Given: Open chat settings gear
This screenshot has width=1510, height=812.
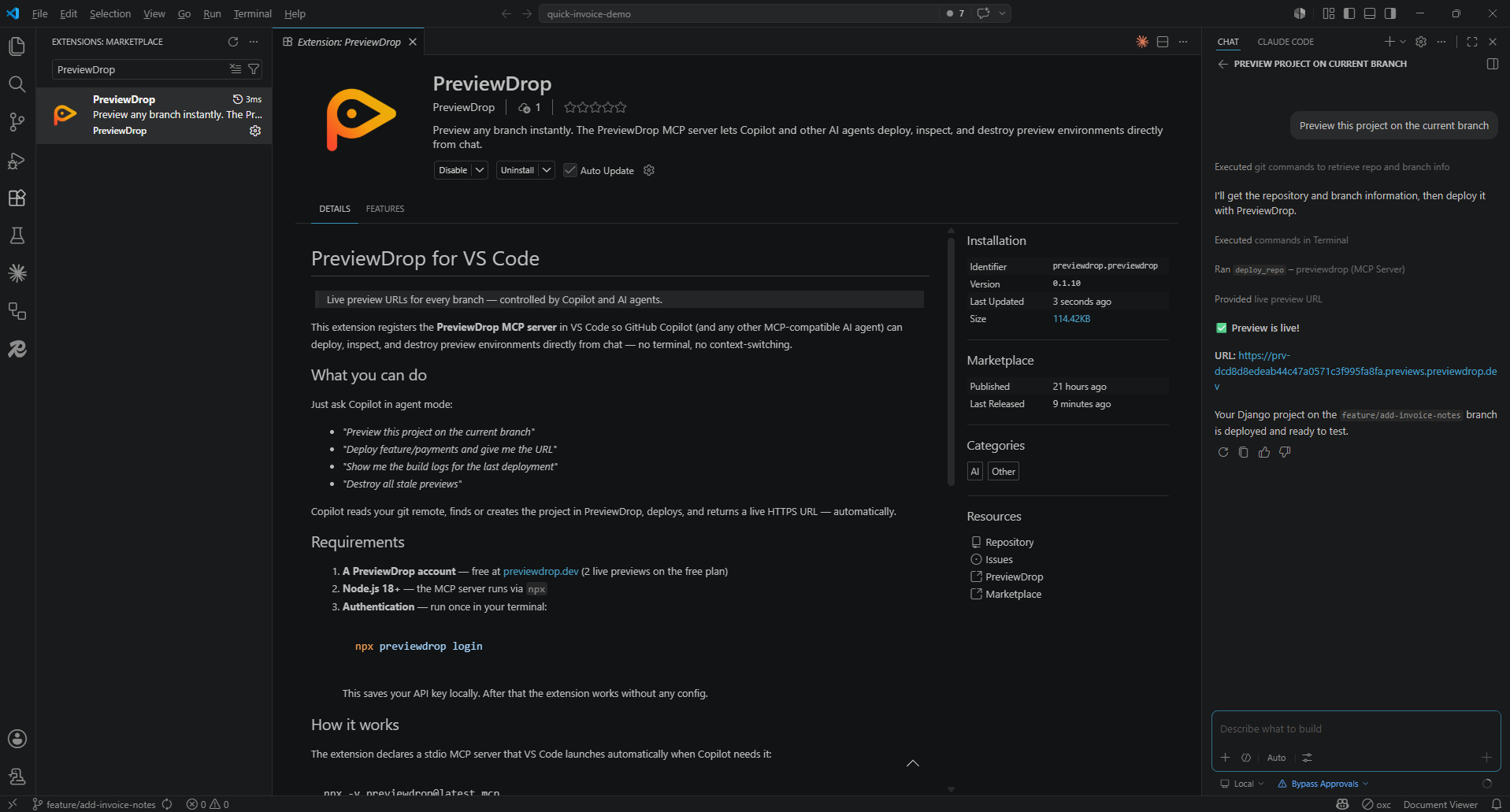Looking at the screenshot, I should tap(1421, 42).
